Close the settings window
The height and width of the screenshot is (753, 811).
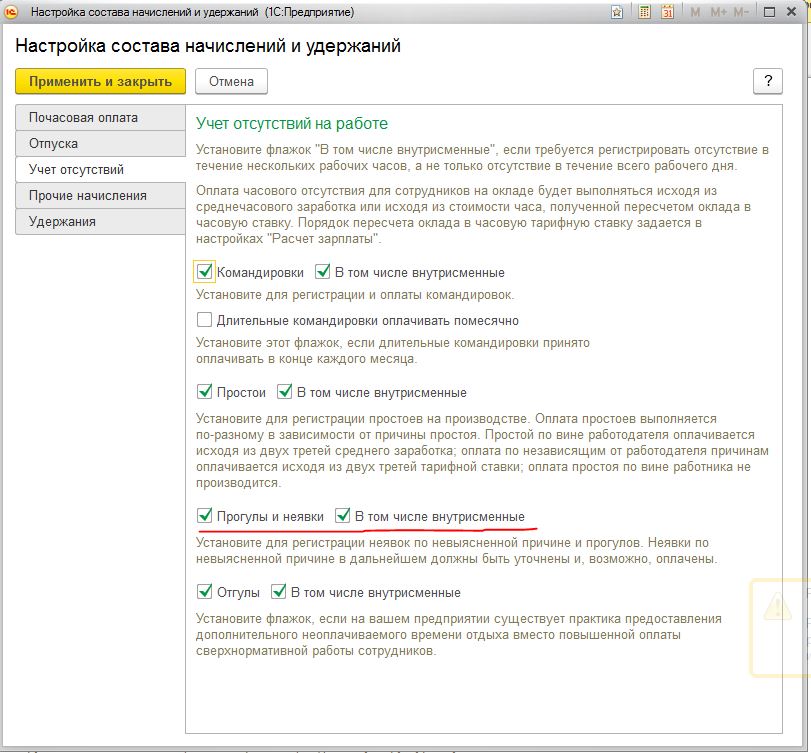[x=791, y=11]
